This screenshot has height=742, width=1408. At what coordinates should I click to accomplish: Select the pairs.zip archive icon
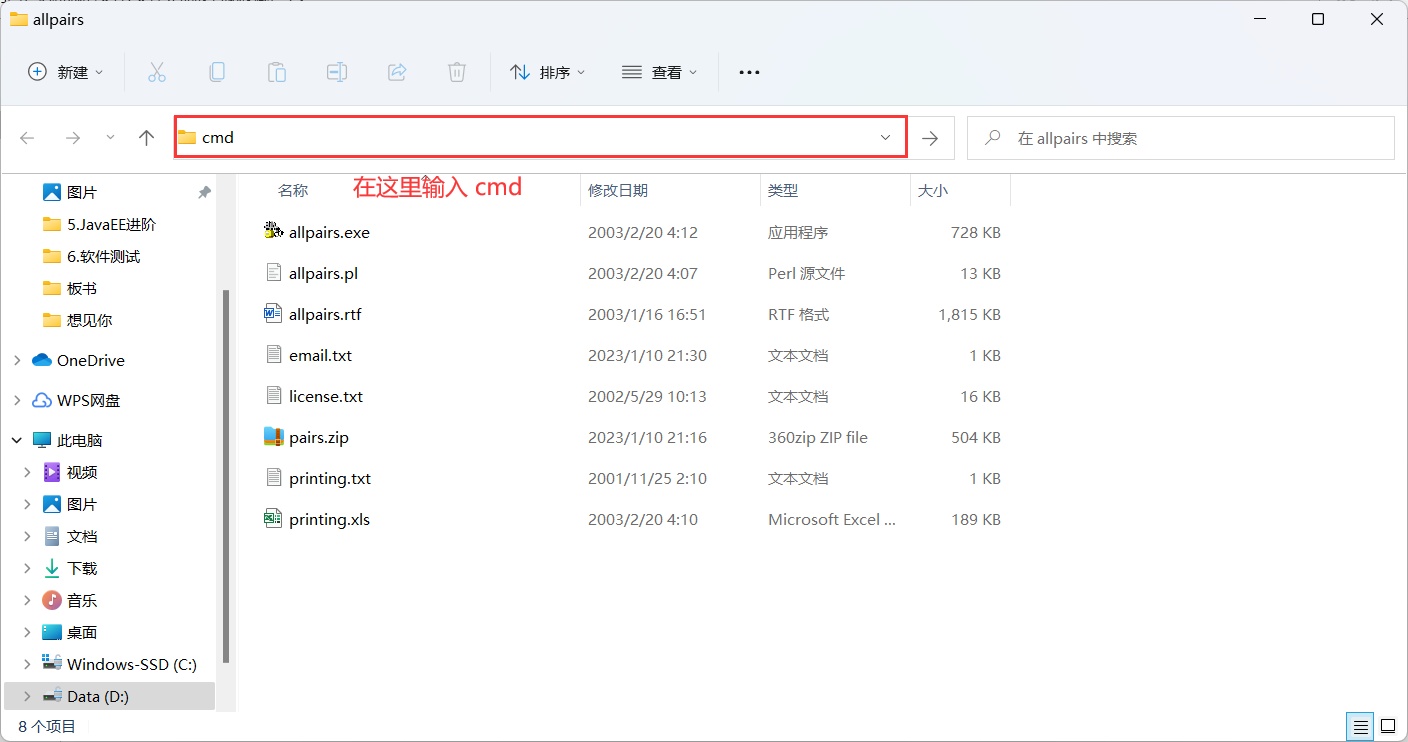point(273,436)
